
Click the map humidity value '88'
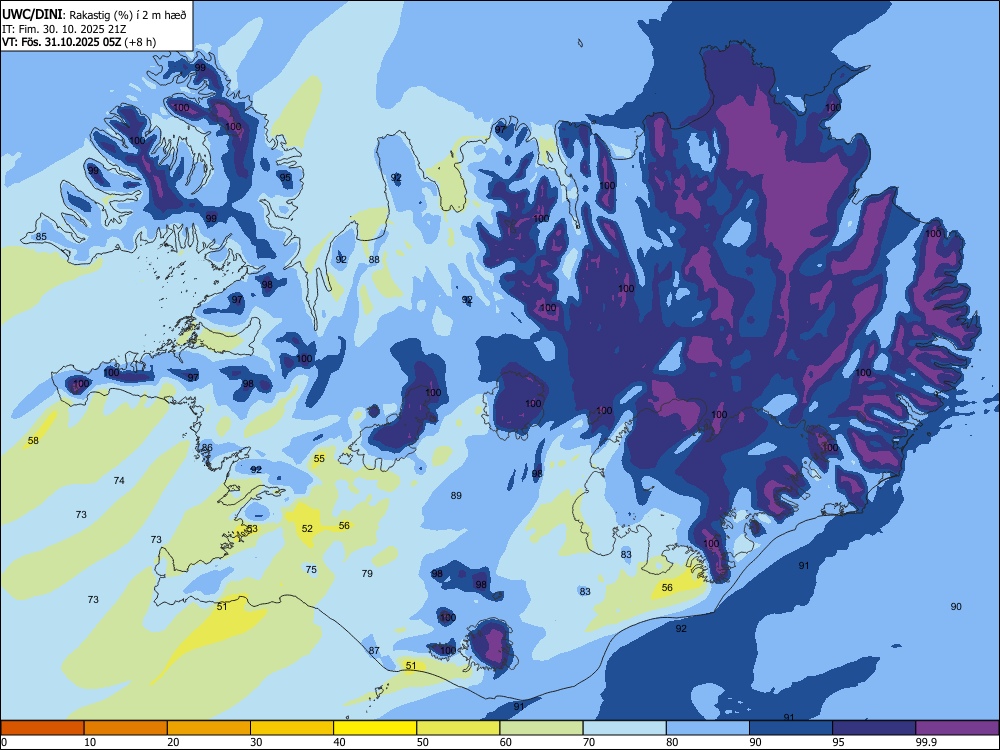[374, 260]
